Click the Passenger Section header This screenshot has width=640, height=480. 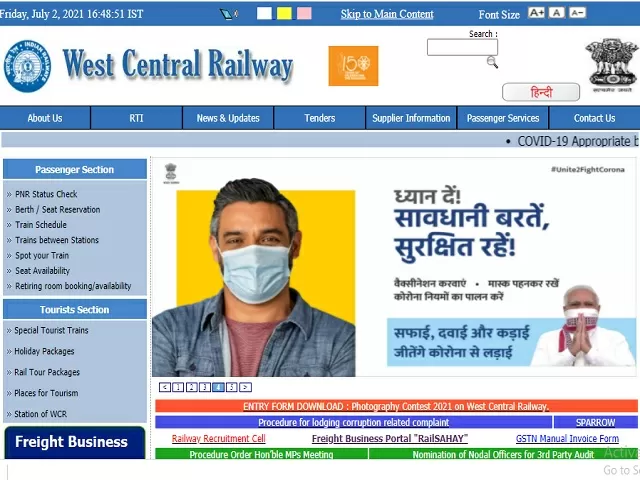pyautogui.click(x=75, y=169)
